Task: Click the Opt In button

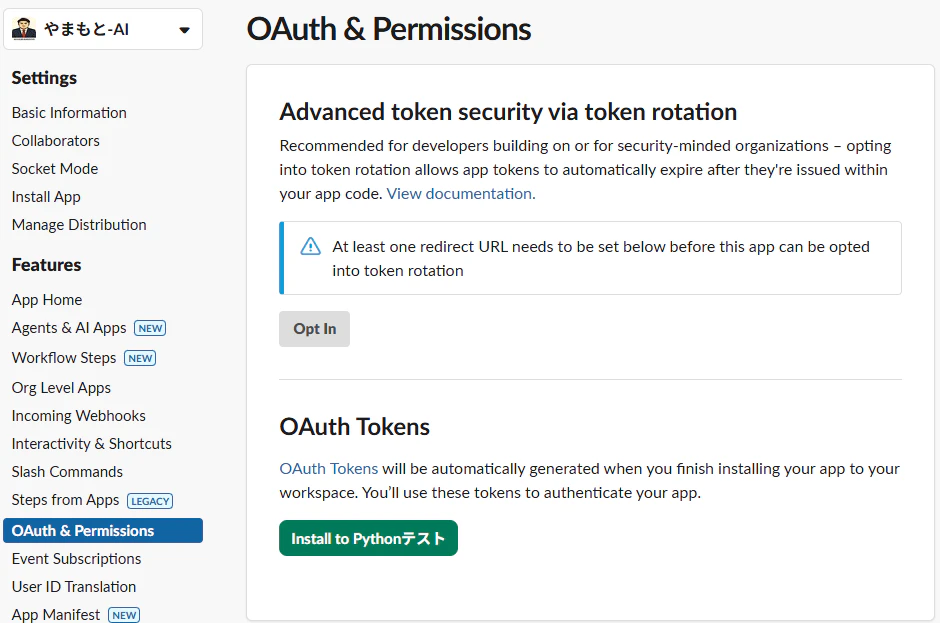Action: 314,329
